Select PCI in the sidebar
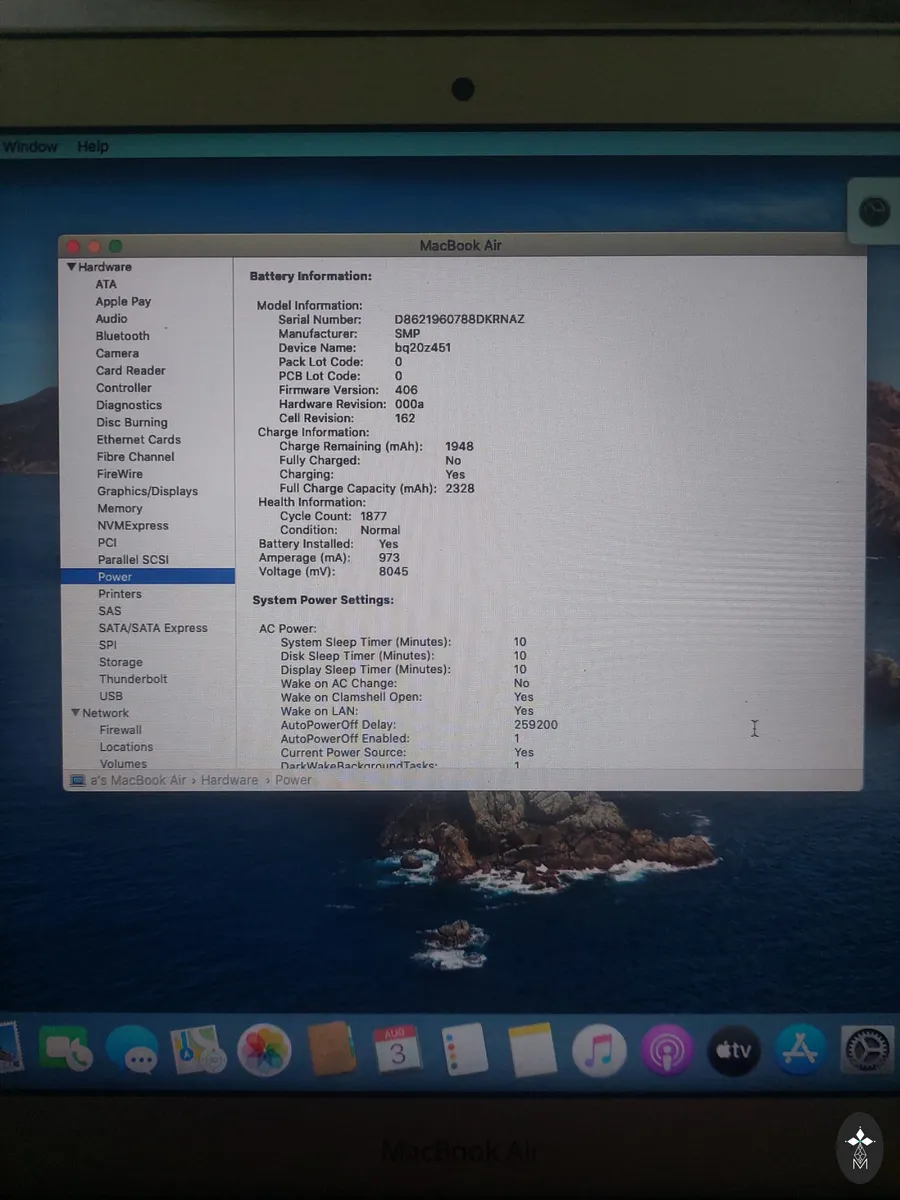The height and width of the screenshot is (1200, 900). click(107, 542)
